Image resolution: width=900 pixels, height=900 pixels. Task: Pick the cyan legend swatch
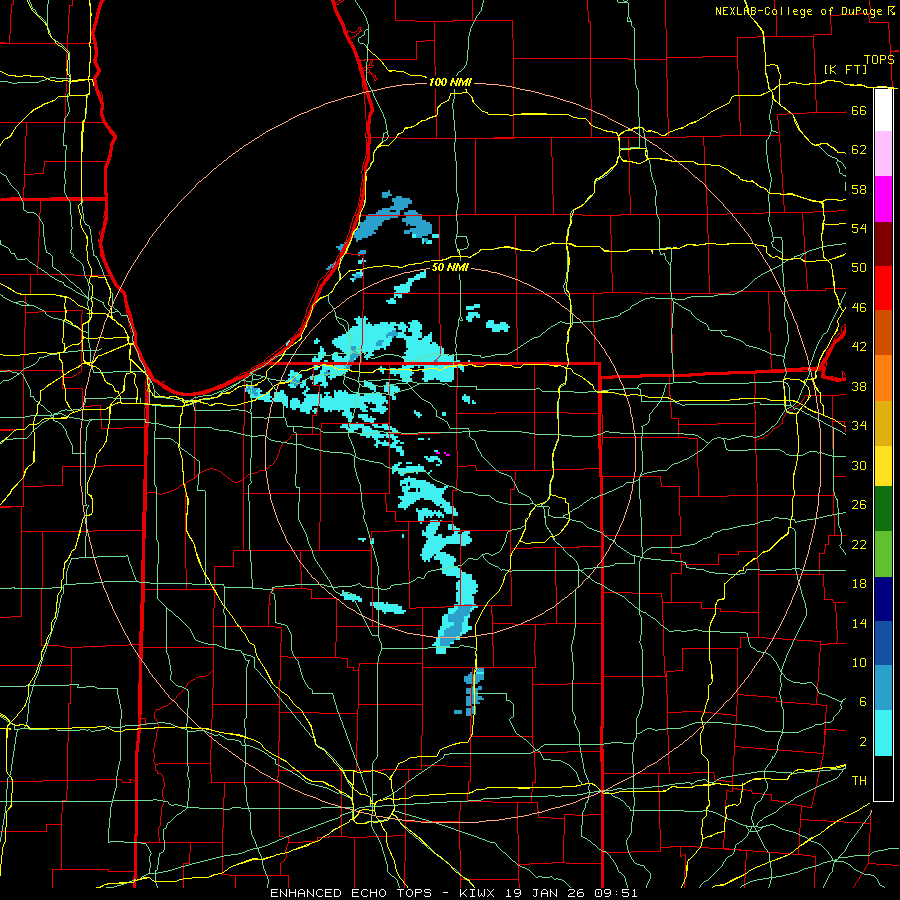click(x=883, y=733)
